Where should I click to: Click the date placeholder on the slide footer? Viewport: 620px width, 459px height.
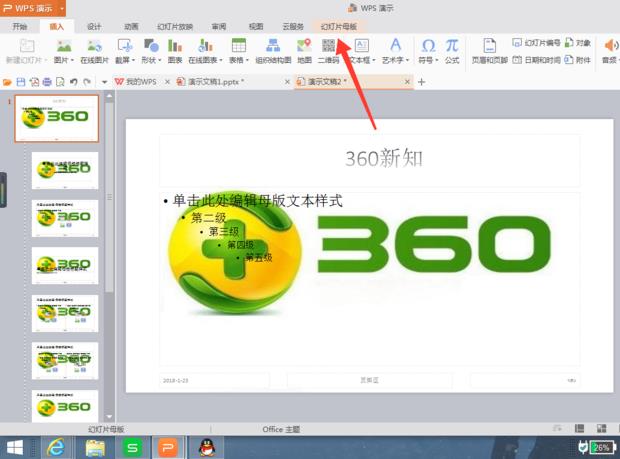214,380
